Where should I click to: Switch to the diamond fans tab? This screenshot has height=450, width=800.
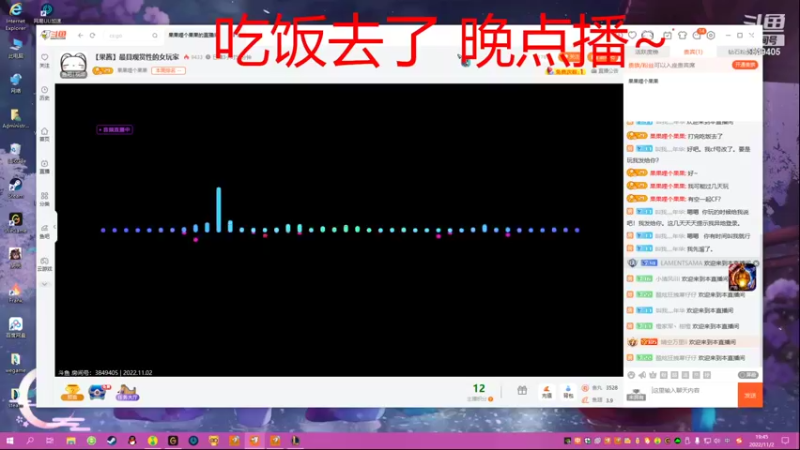point(740,52)
